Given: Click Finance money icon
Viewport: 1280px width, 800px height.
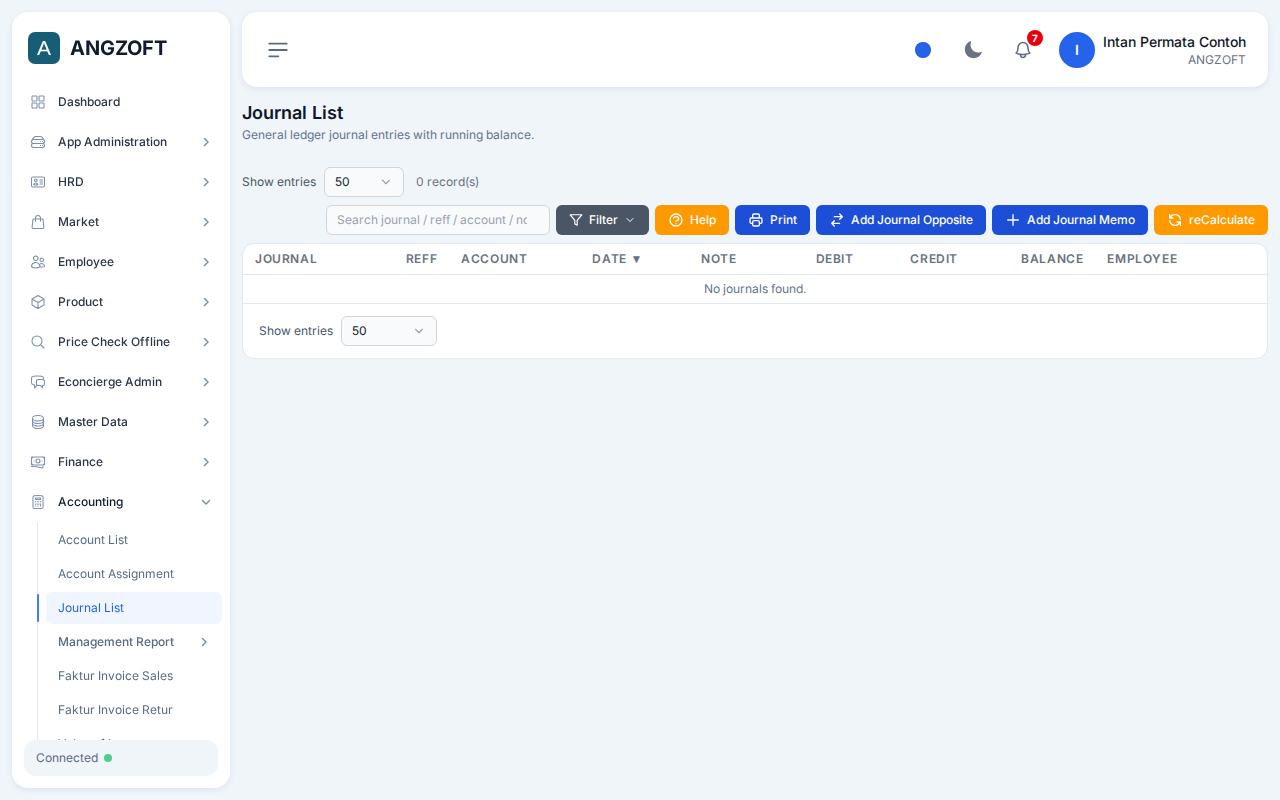Looking at the screenshot, I should tap(38, 462).
